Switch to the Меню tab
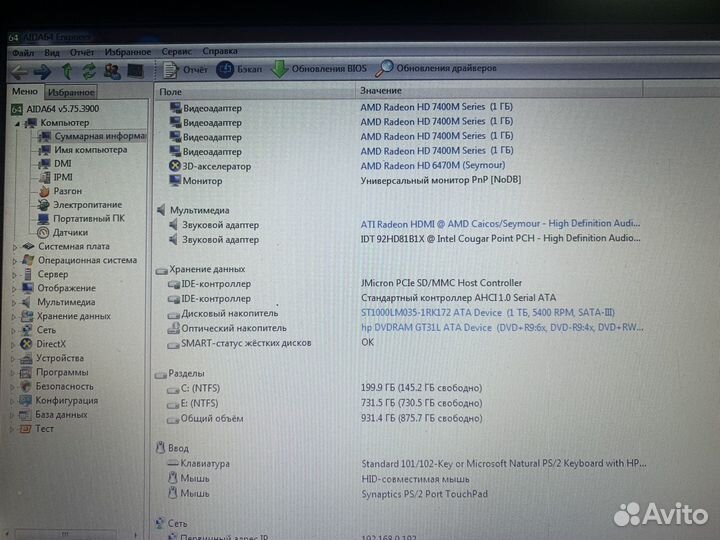The width and height of the screenshot is (720, 540). 25,91
